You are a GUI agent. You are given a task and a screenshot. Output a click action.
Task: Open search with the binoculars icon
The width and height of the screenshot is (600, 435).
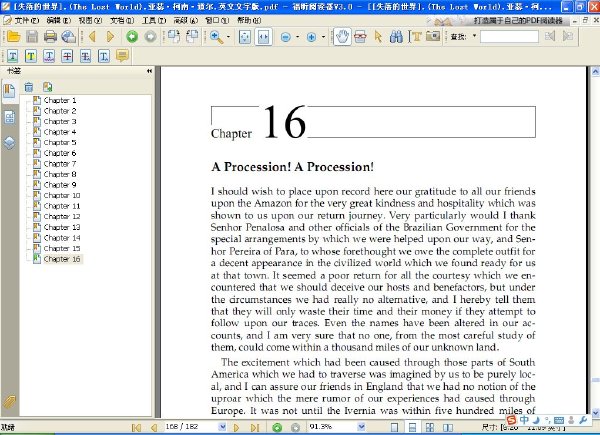click(396, 37)
